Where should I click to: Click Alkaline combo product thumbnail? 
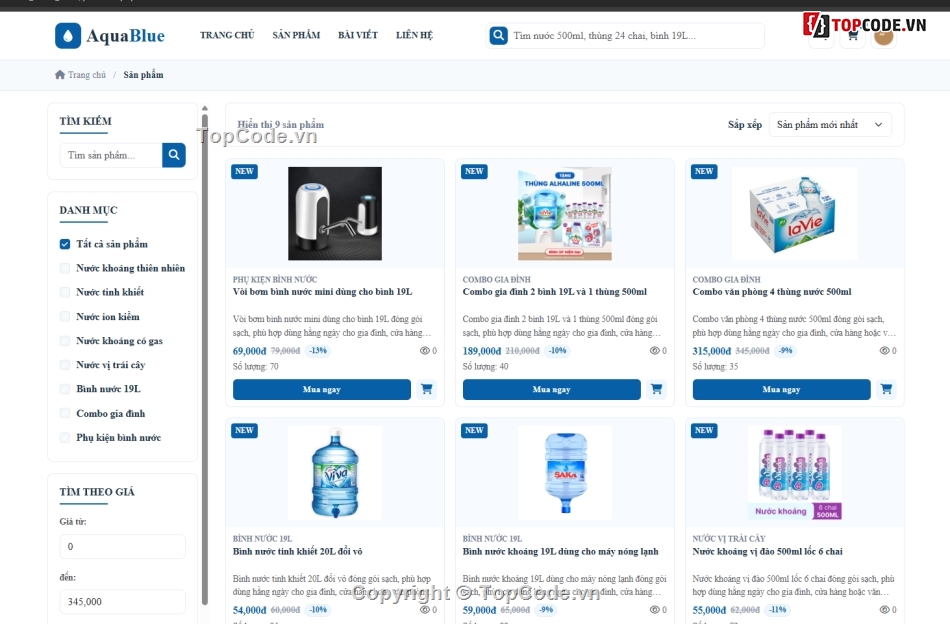pos(565,213)
